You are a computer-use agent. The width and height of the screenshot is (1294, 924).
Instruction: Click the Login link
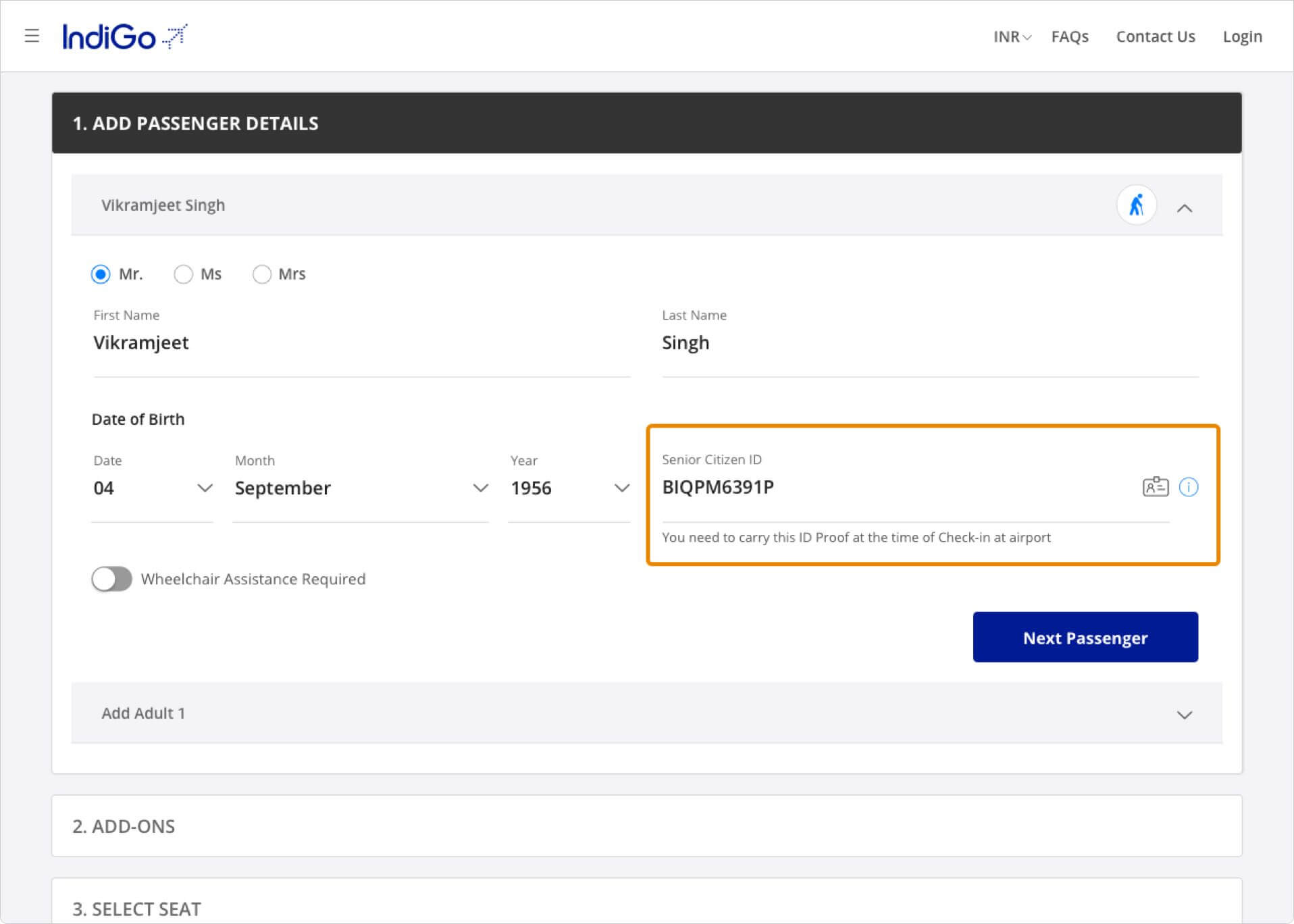coord(1242,37)
